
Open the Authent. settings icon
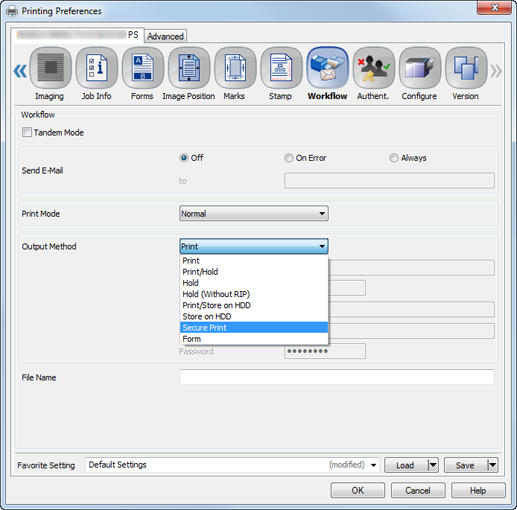click(374, 68)
